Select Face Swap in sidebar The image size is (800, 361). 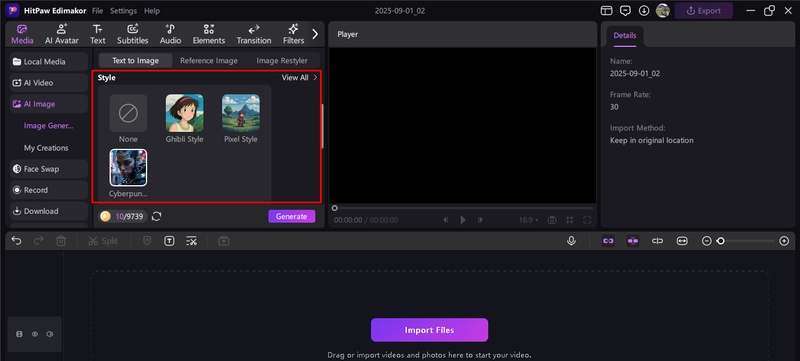(49, 169)
